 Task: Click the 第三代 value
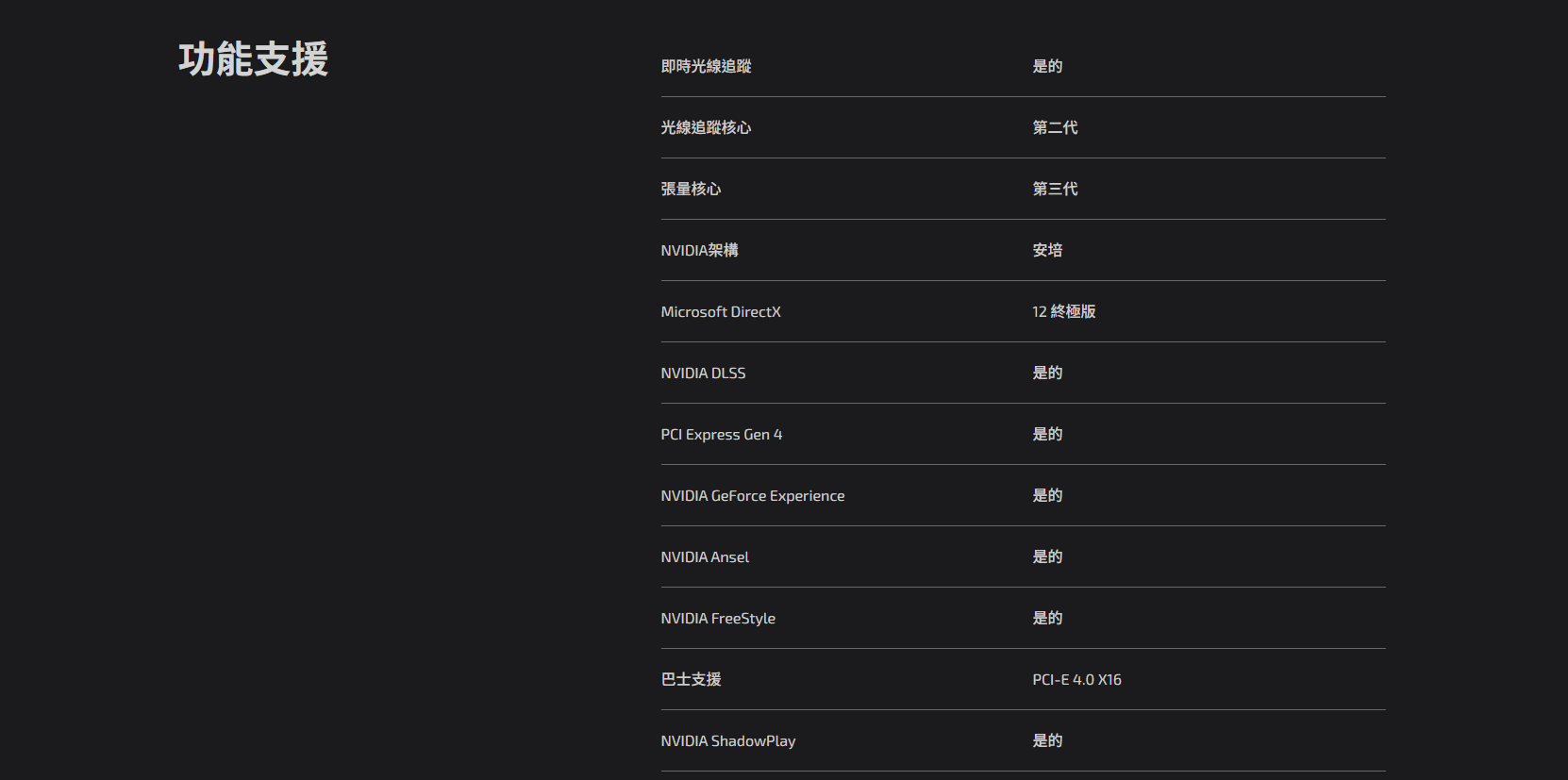click(1055, 189)
